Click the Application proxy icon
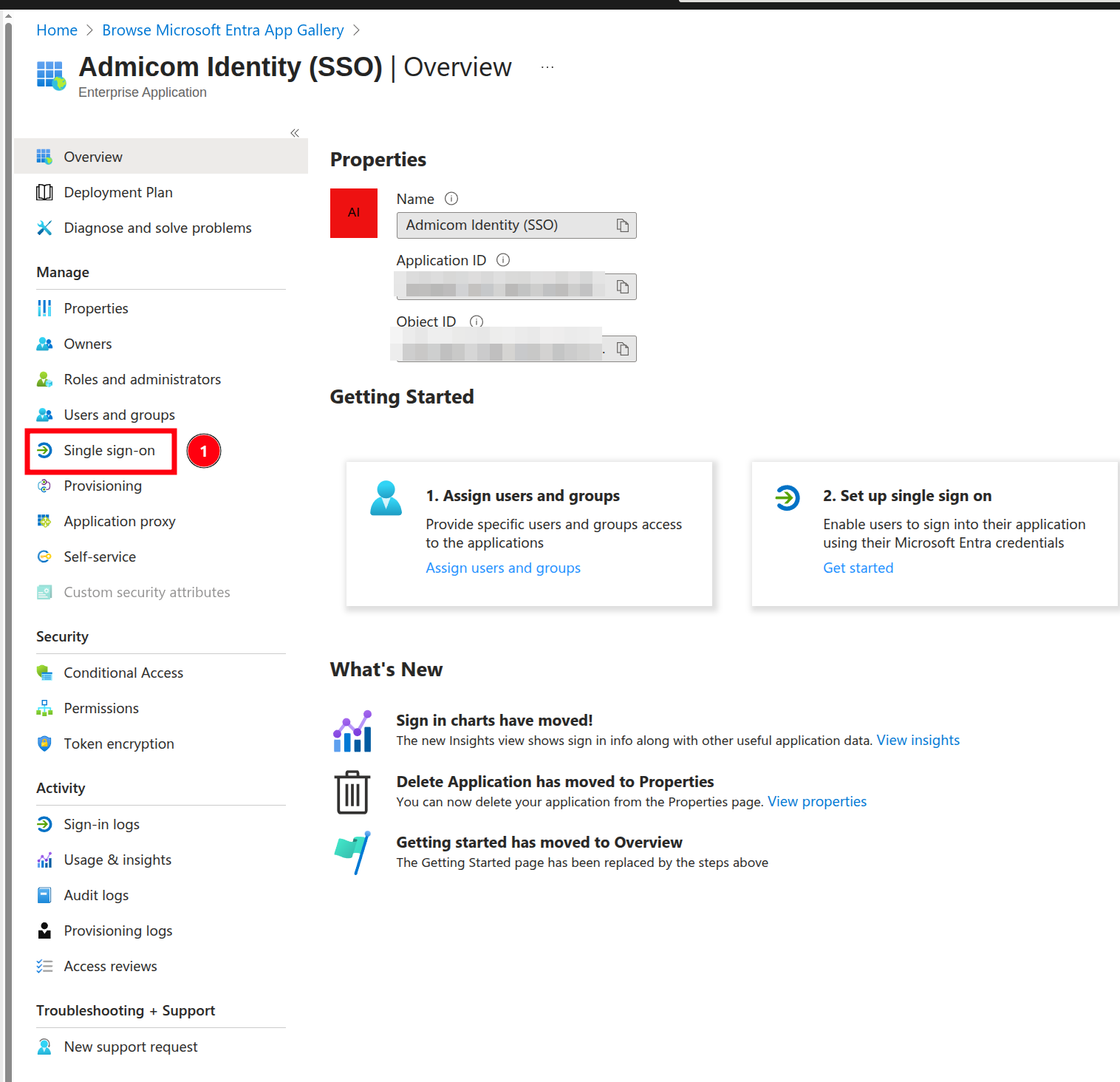This screenshot has height=1082, width=1120. [44, 521]
